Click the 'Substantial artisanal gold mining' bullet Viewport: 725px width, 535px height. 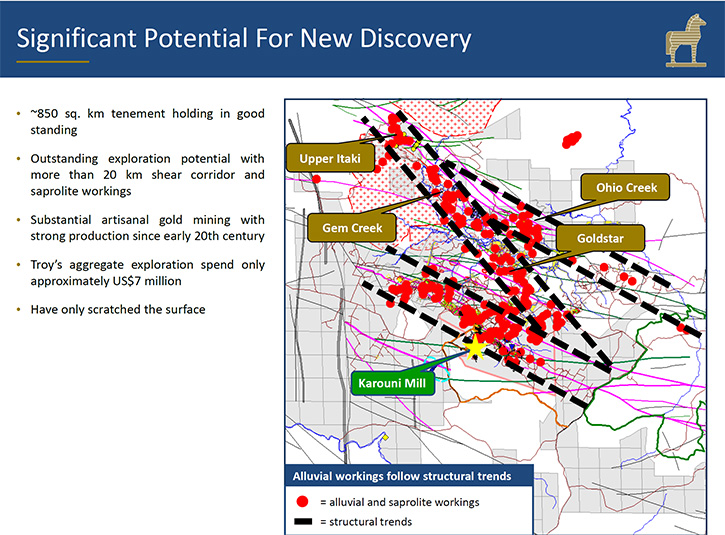tap(147, 228)
